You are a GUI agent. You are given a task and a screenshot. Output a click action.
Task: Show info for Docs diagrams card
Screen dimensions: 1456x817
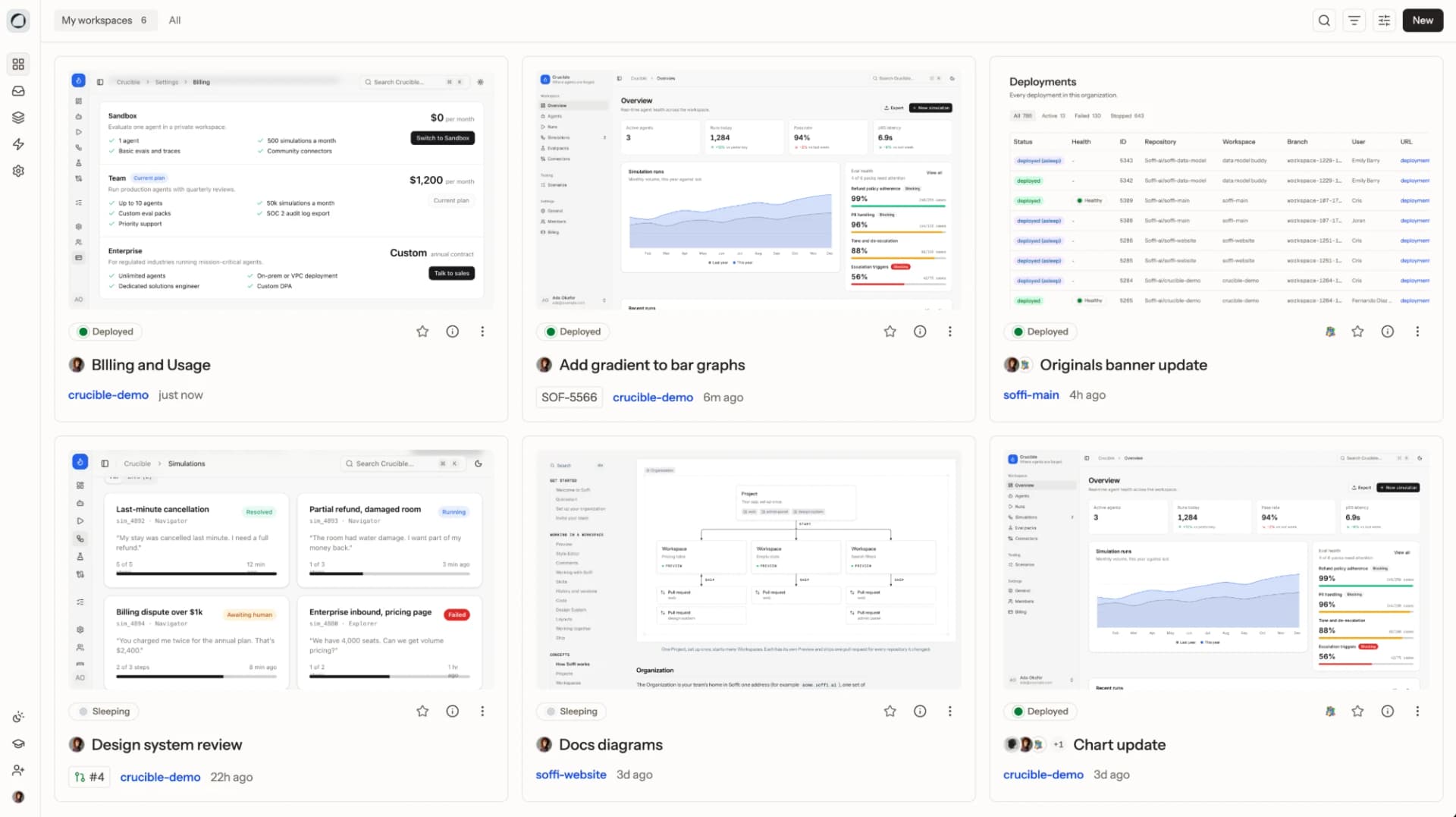point(920,711)
